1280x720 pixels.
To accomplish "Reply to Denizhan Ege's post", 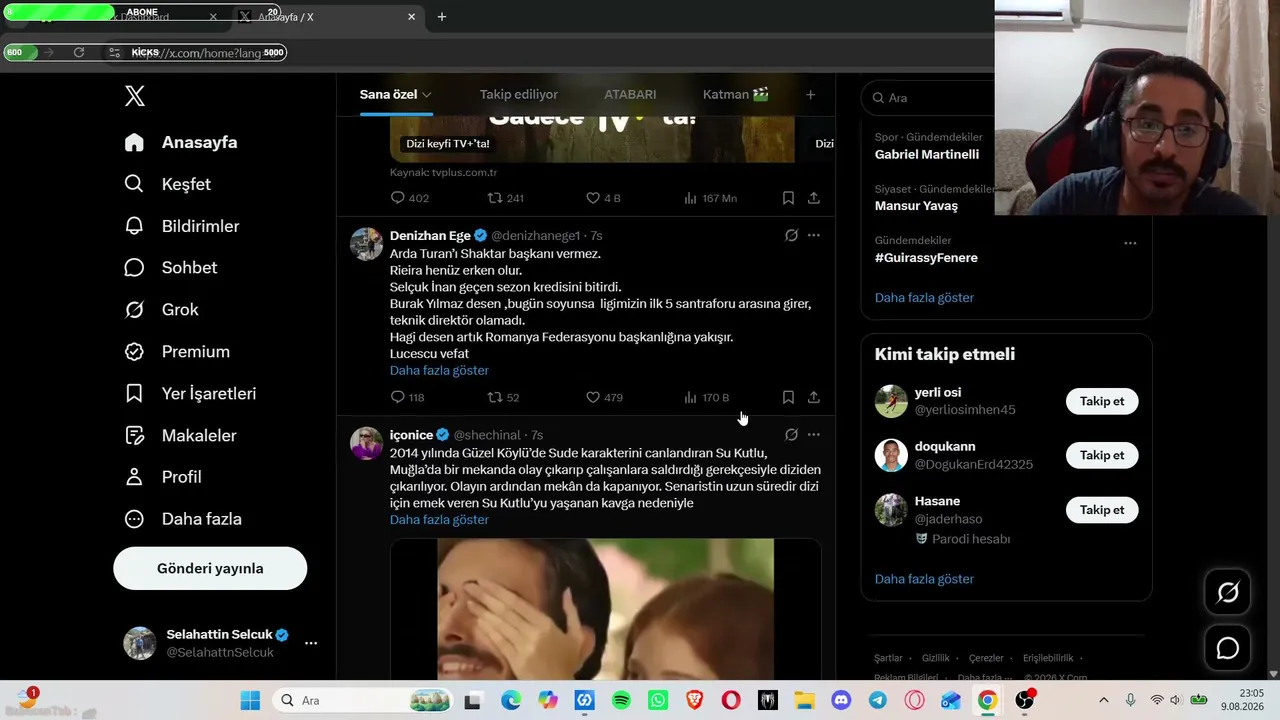I will (x=407, y=397).
